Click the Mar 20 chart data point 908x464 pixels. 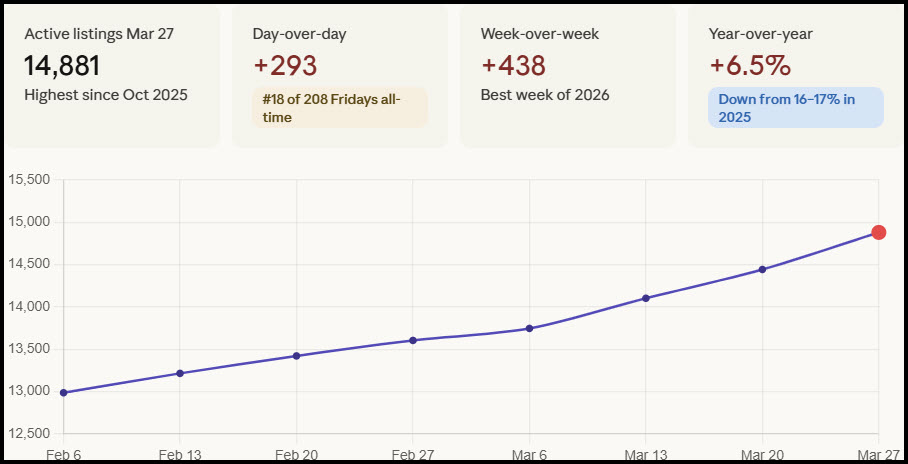point(762,269)
